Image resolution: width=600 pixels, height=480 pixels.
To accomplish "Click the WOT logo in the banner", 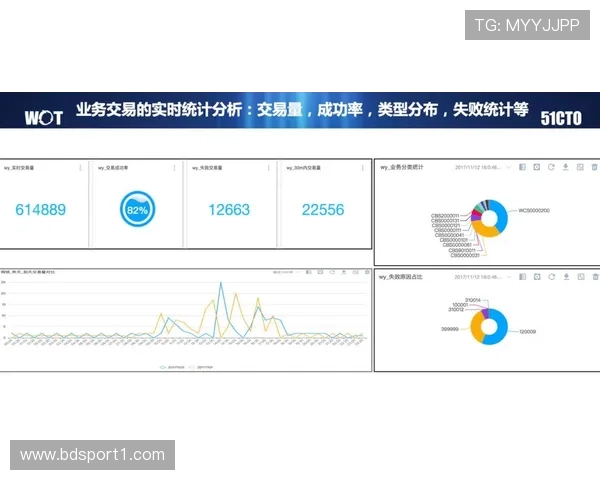I will [44, 118].
